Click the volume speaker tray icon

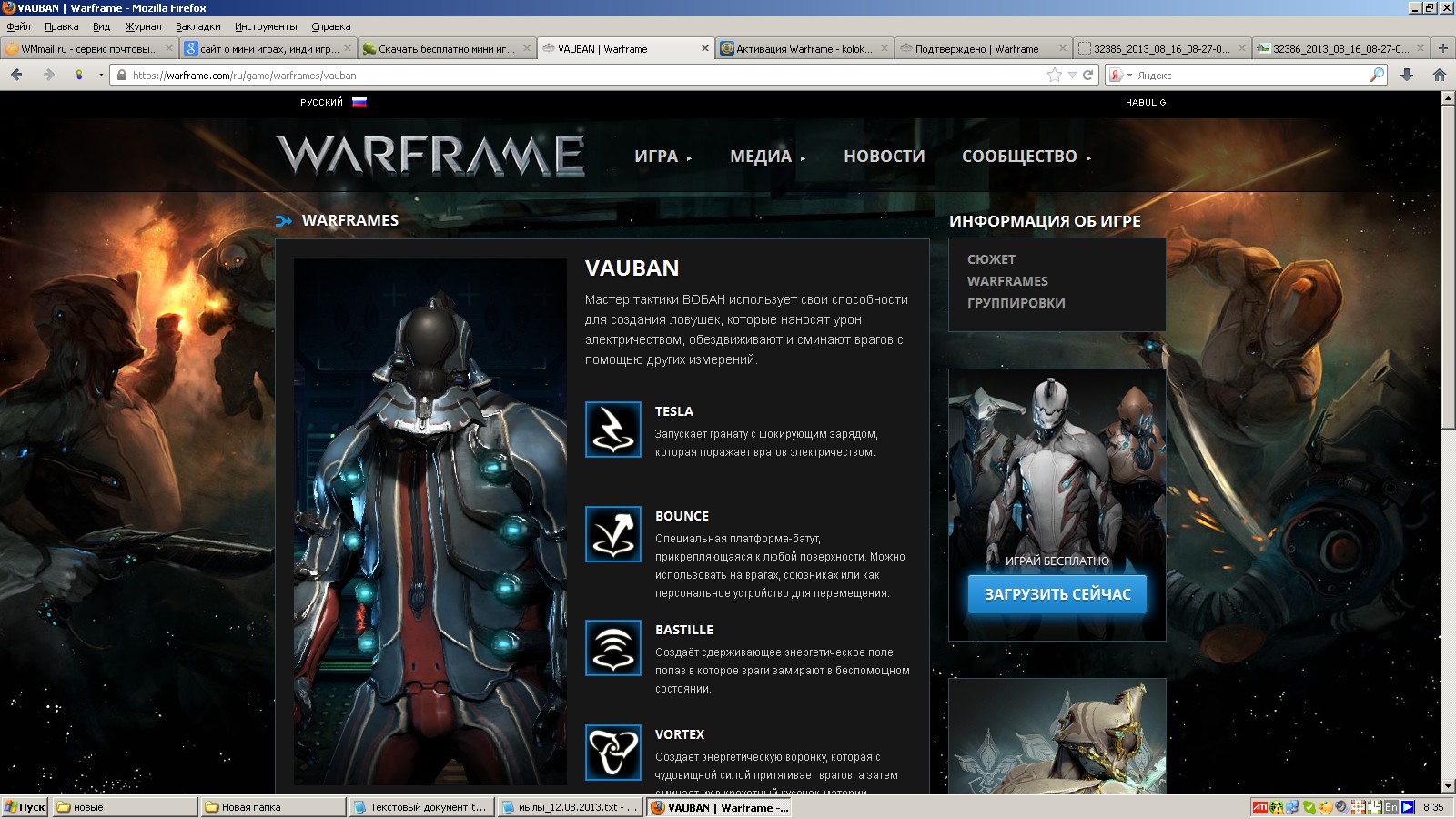pyautogui.click(x=1340, y=807)
